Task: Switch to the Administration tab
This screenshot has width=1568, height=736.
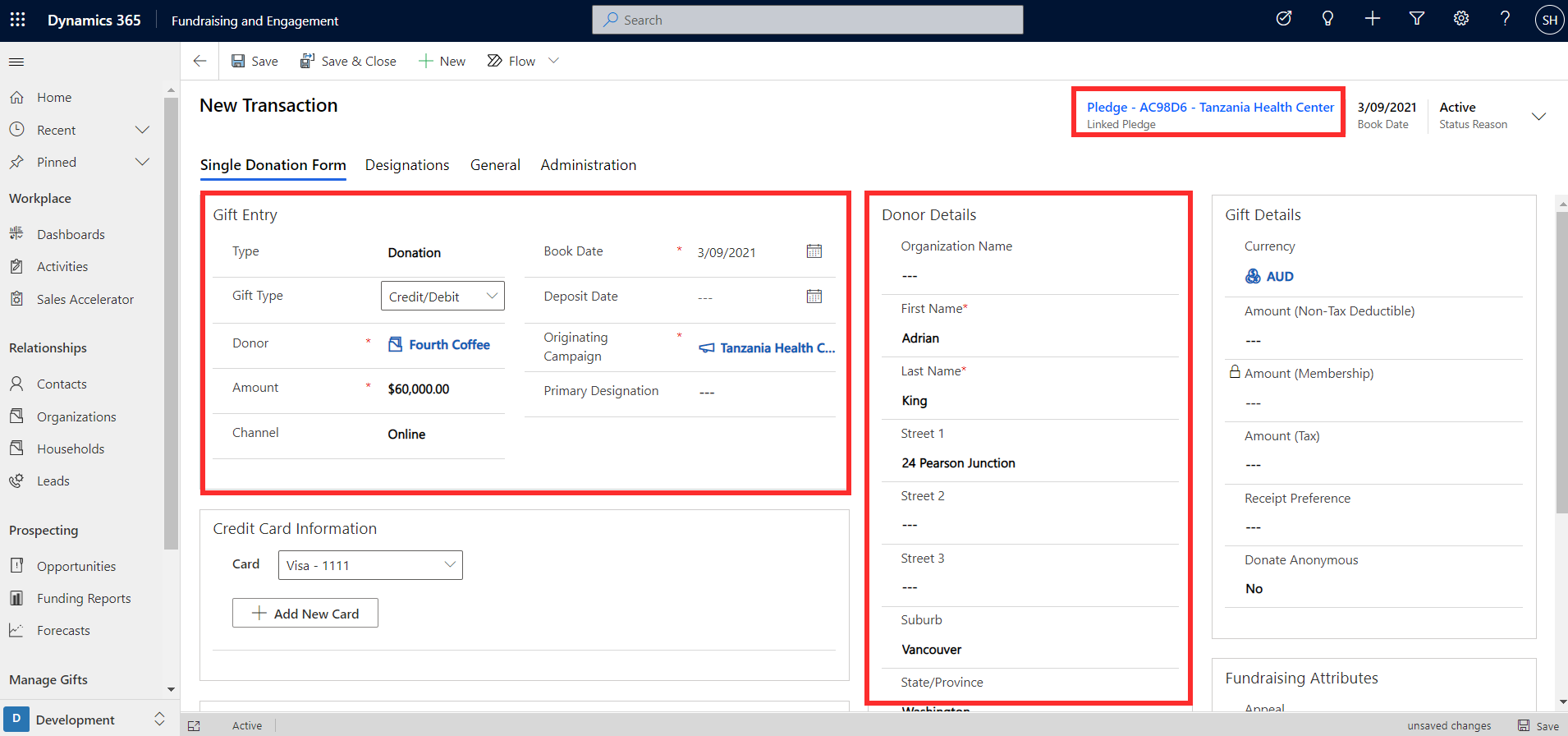Action: pos(589,165)
